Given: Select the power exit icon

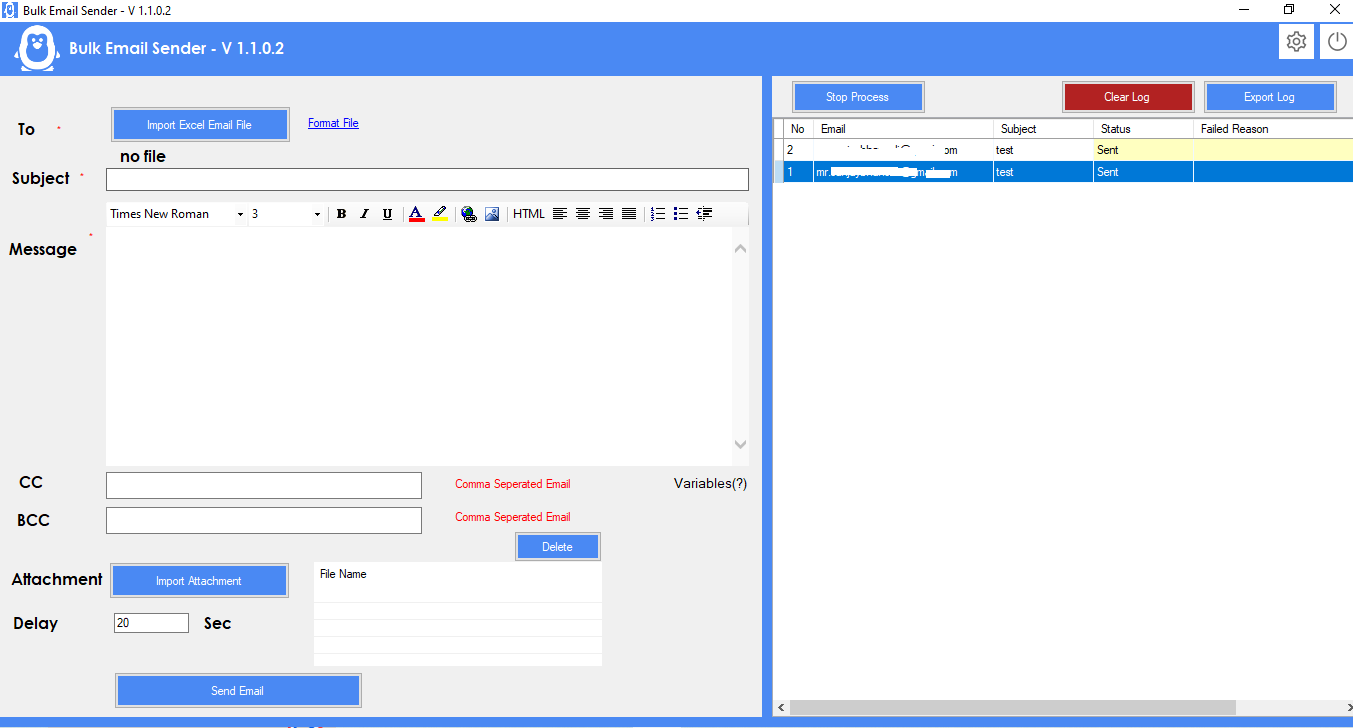Looking at the screenshot, I should 1337,41.
